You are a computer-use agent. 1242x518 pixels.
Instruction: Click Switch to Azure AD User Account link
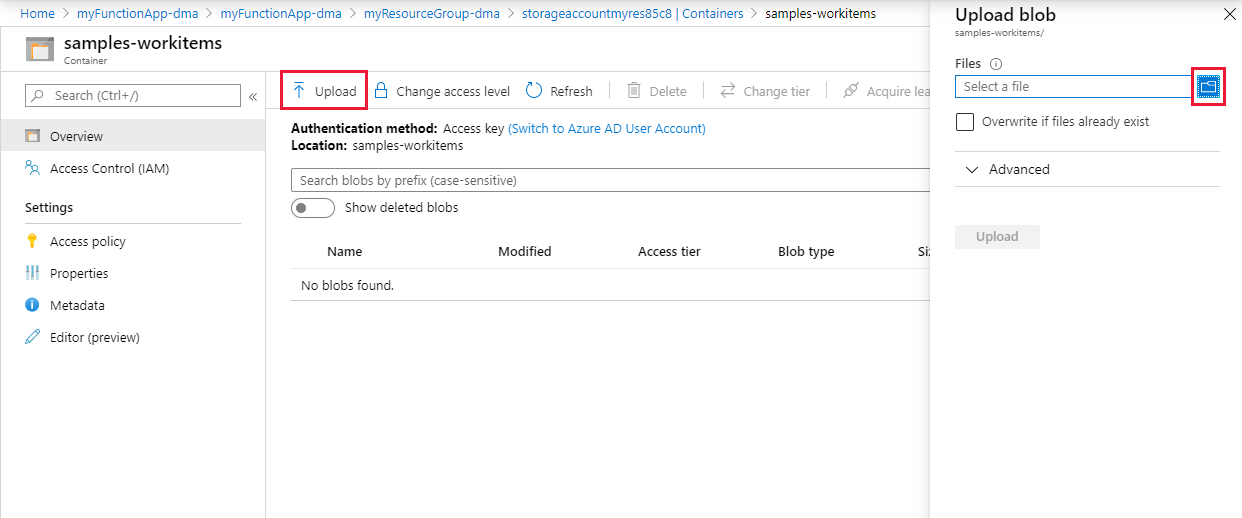tap(607, 129)
